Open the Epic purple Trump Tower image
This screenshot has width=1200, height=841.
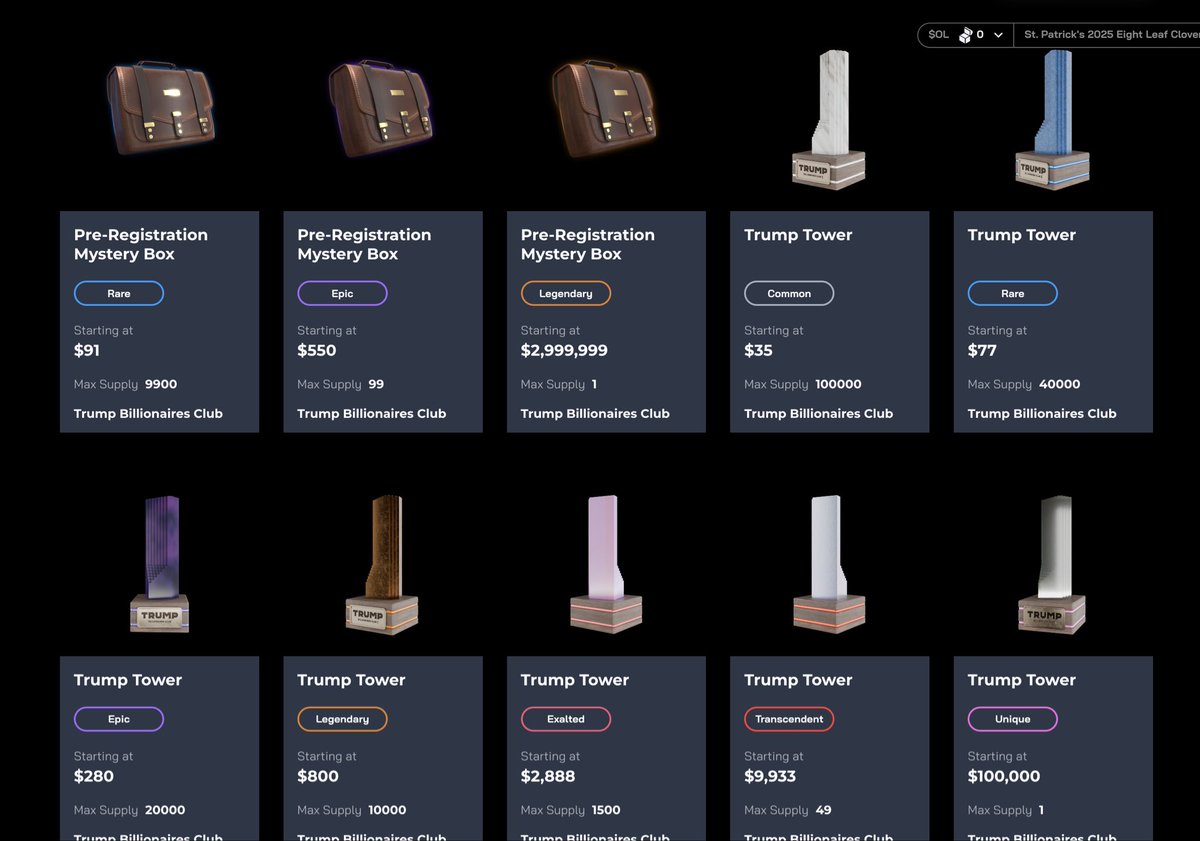(160, 563)
